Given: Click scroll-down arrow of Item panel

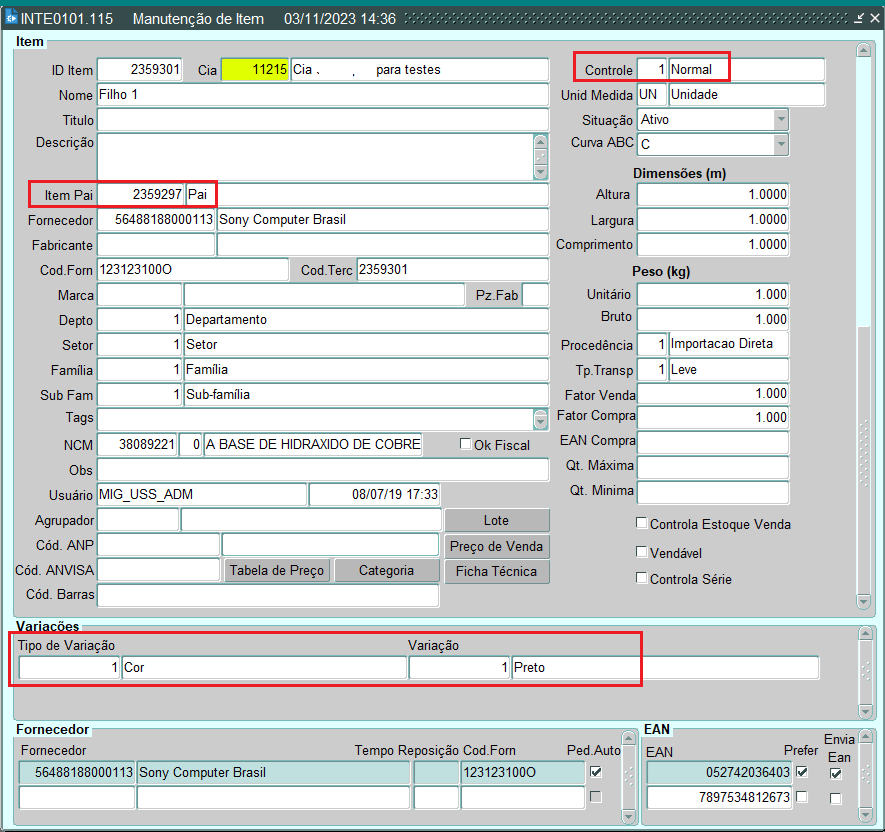Looking at the screenshot, I should tap(864, 600).
